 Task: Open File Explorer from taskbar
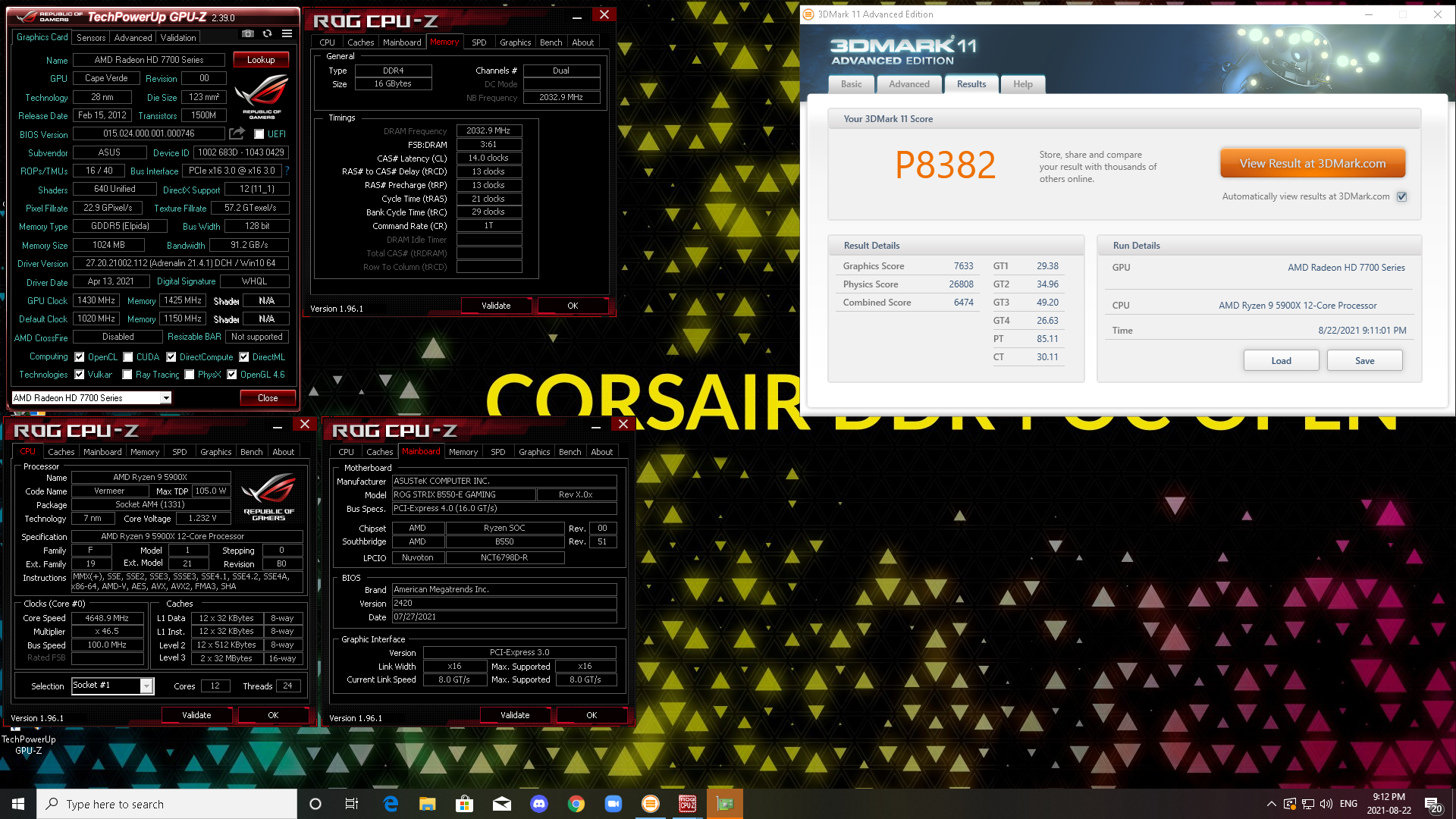tap(428, 804)
